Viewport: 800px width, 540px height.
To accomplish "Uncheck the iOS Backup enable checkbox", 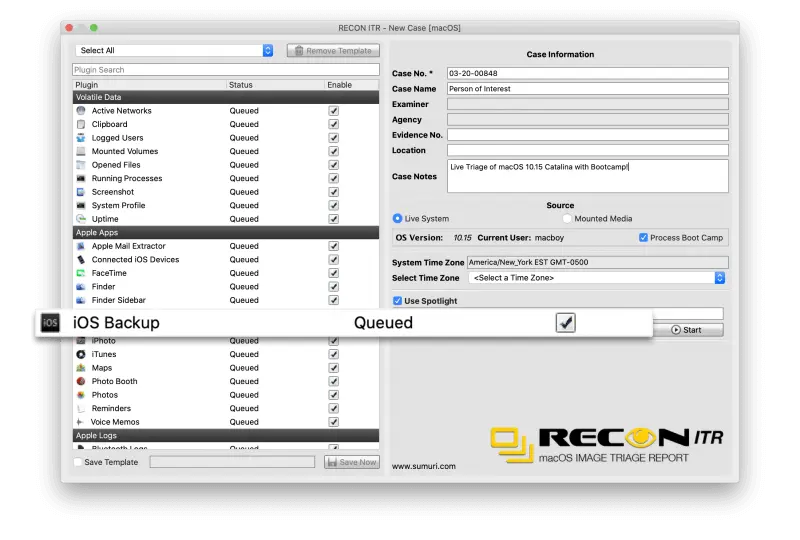I will click(565, 323).
